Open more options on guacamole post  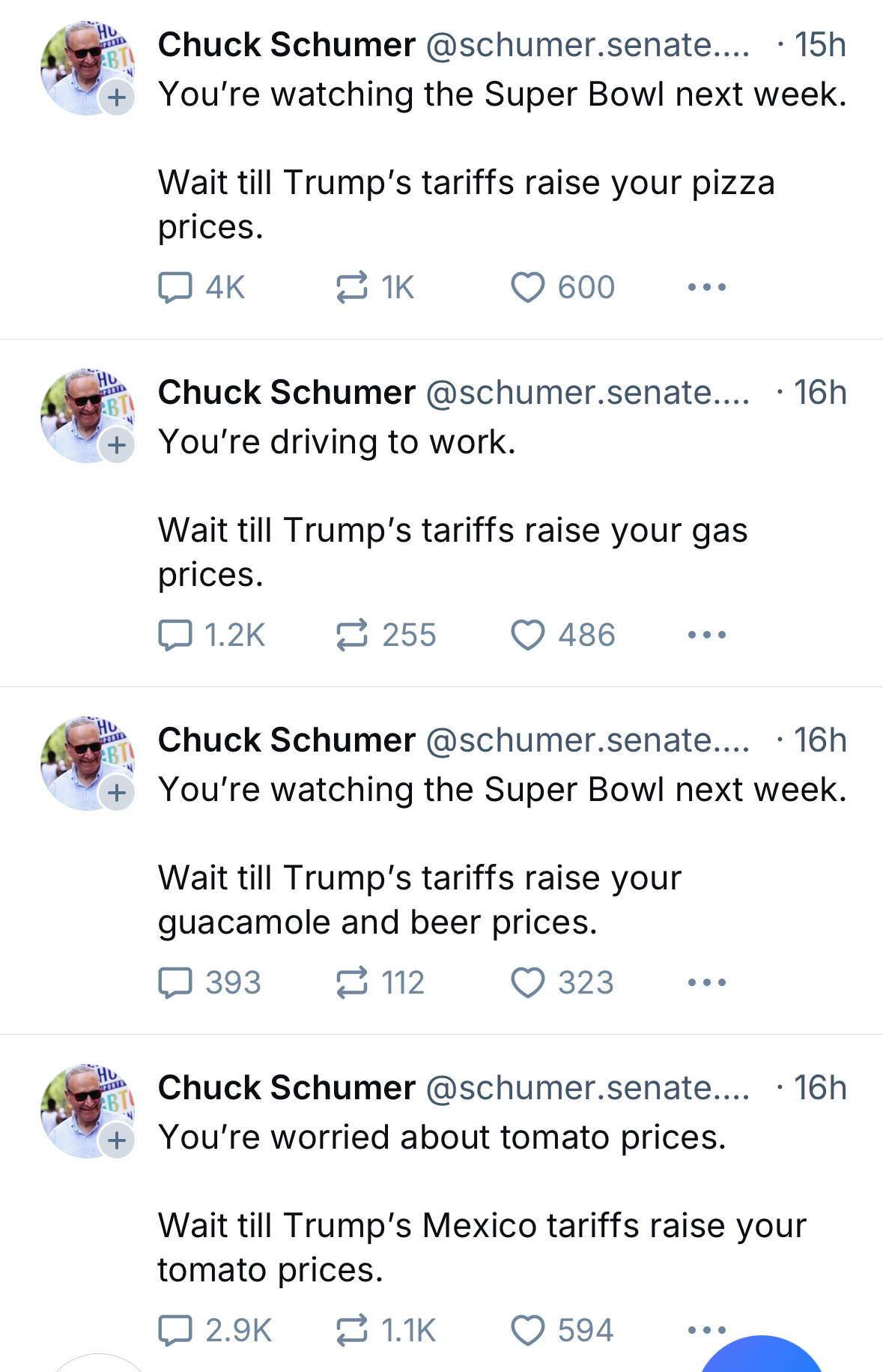tap(706, 983)
